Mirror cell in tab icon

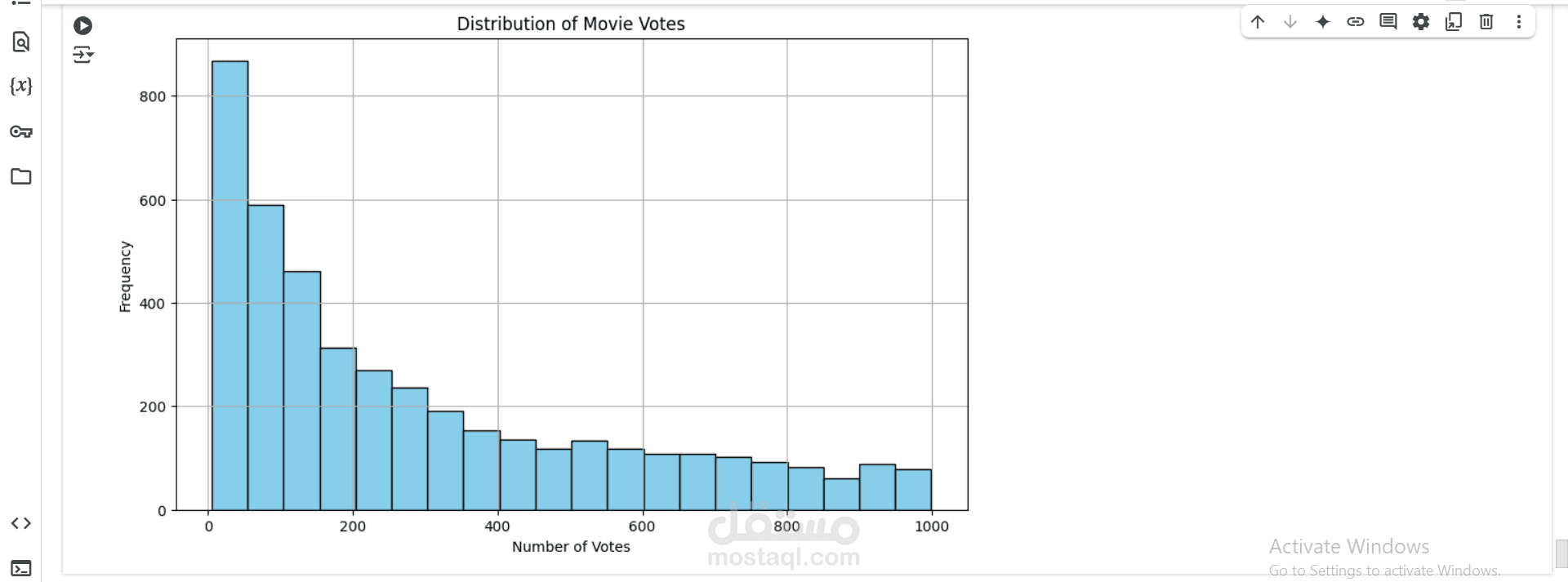[x=1454, y=22]
